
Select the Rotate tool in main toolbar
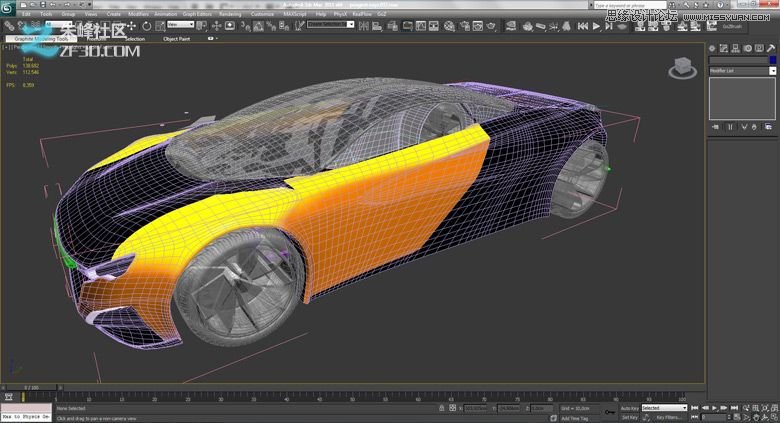146,25
